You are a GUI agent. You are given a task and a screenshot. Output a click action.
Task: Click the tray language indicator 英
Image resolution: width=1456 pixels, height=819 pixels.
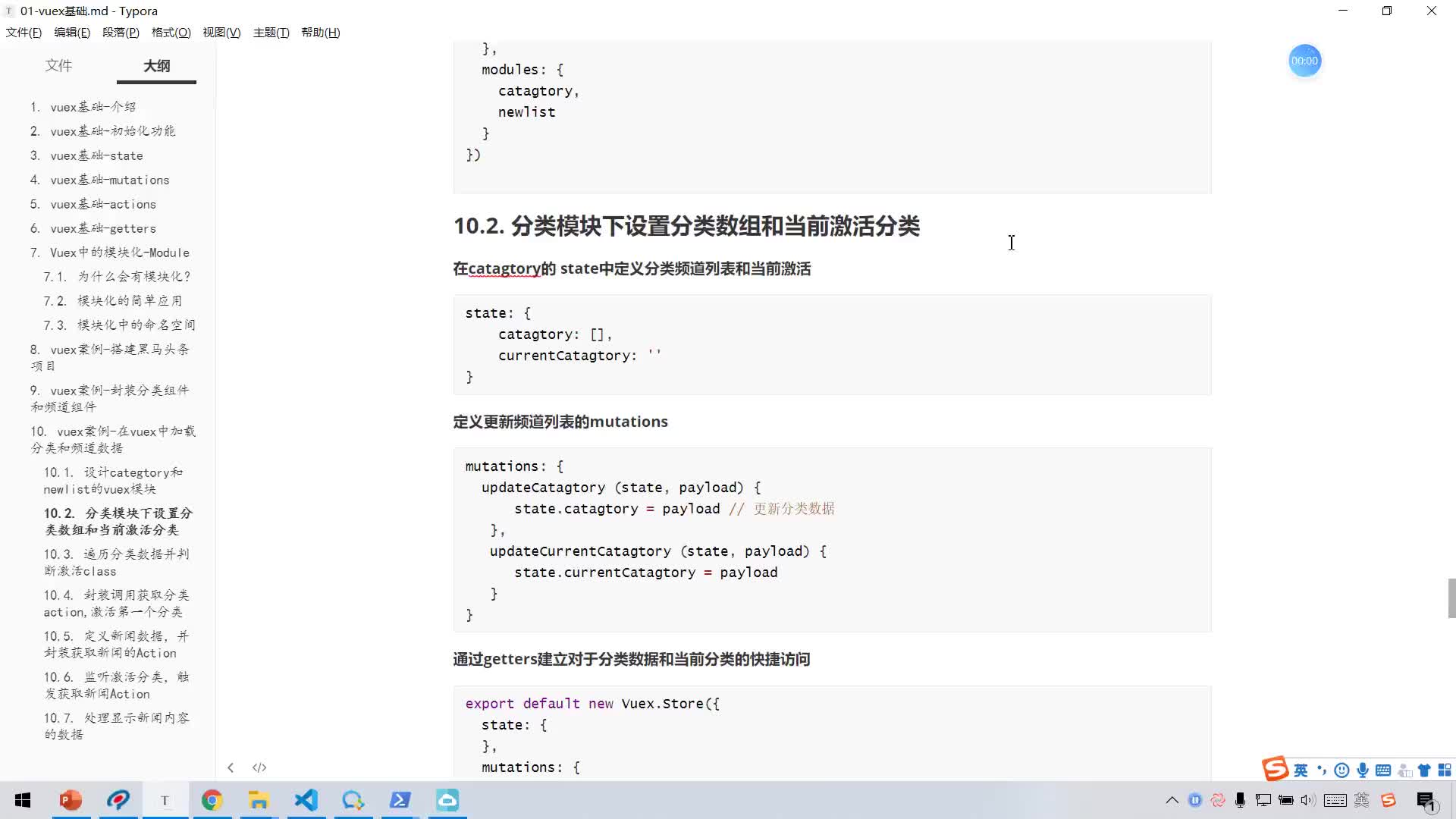(x=1362, y=800)
